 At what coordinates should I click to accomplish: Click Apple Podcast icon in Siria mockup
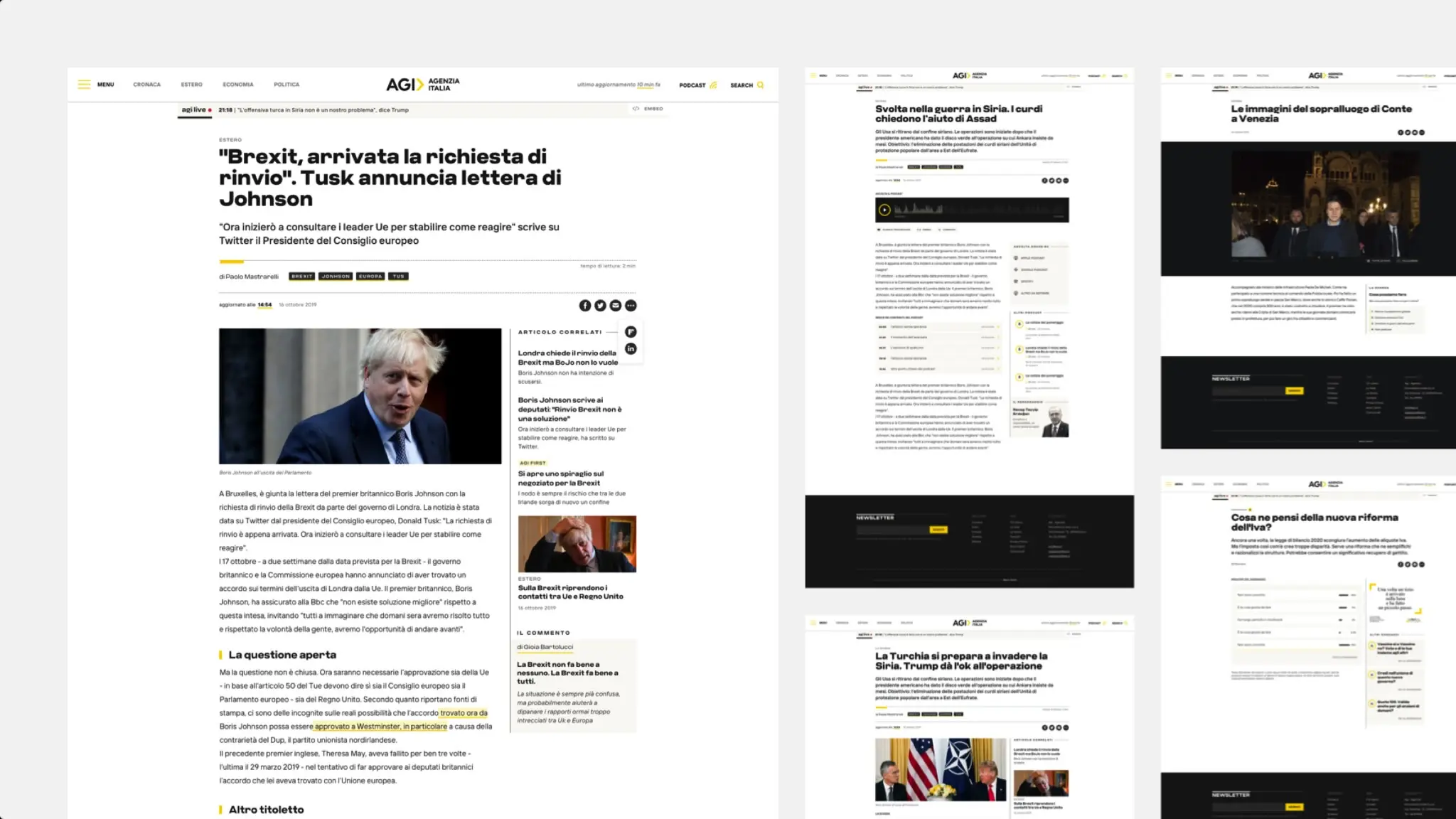pyautogui.click(x=1016, y=258)
